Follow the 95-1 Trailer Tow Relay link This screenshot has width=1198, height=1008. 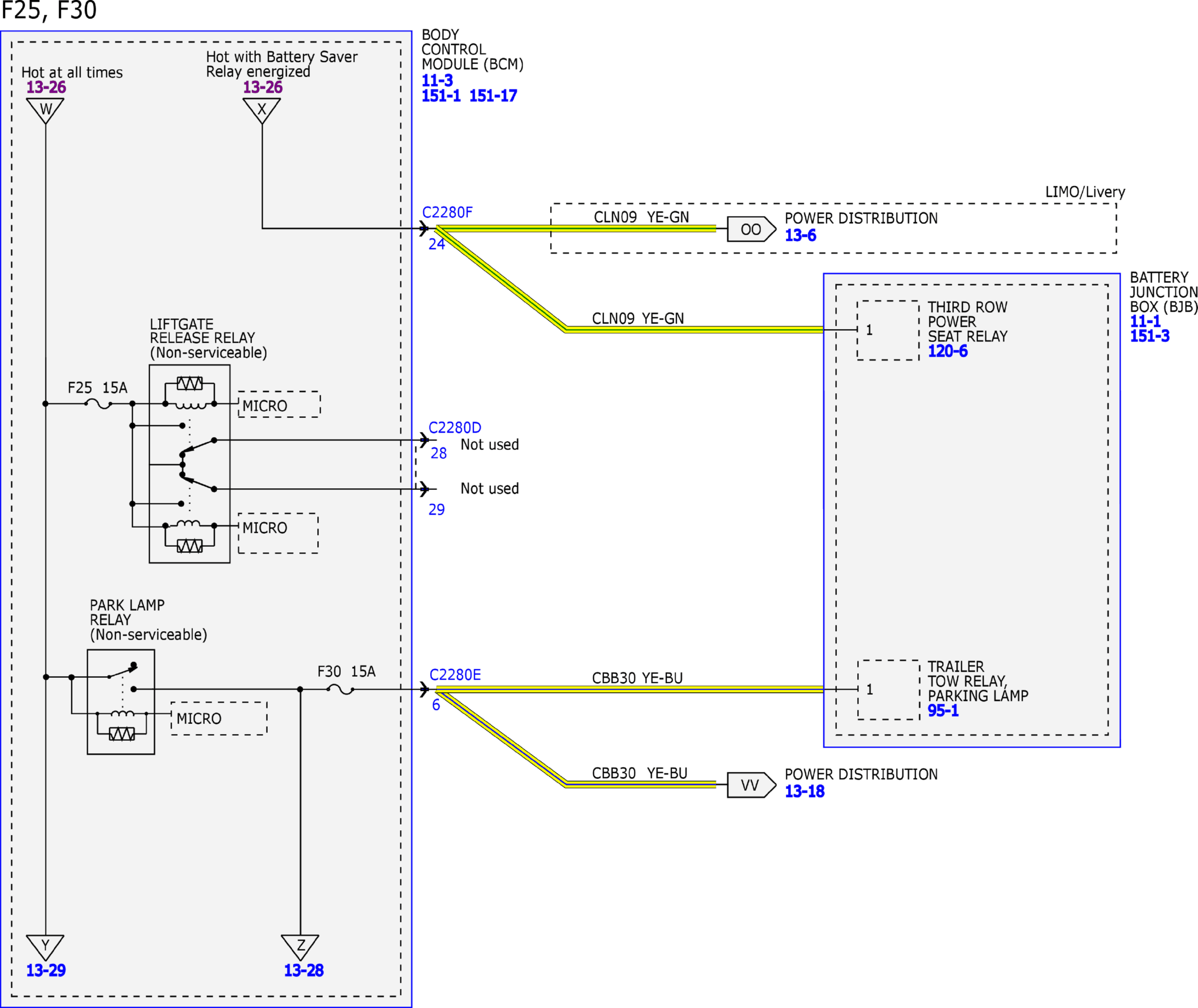coord(943,710)
